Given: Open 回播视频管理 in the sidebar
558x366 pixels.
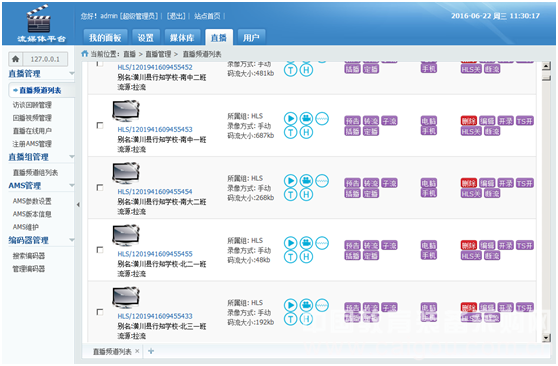Looking at the screenshot, I should point(32,118).
